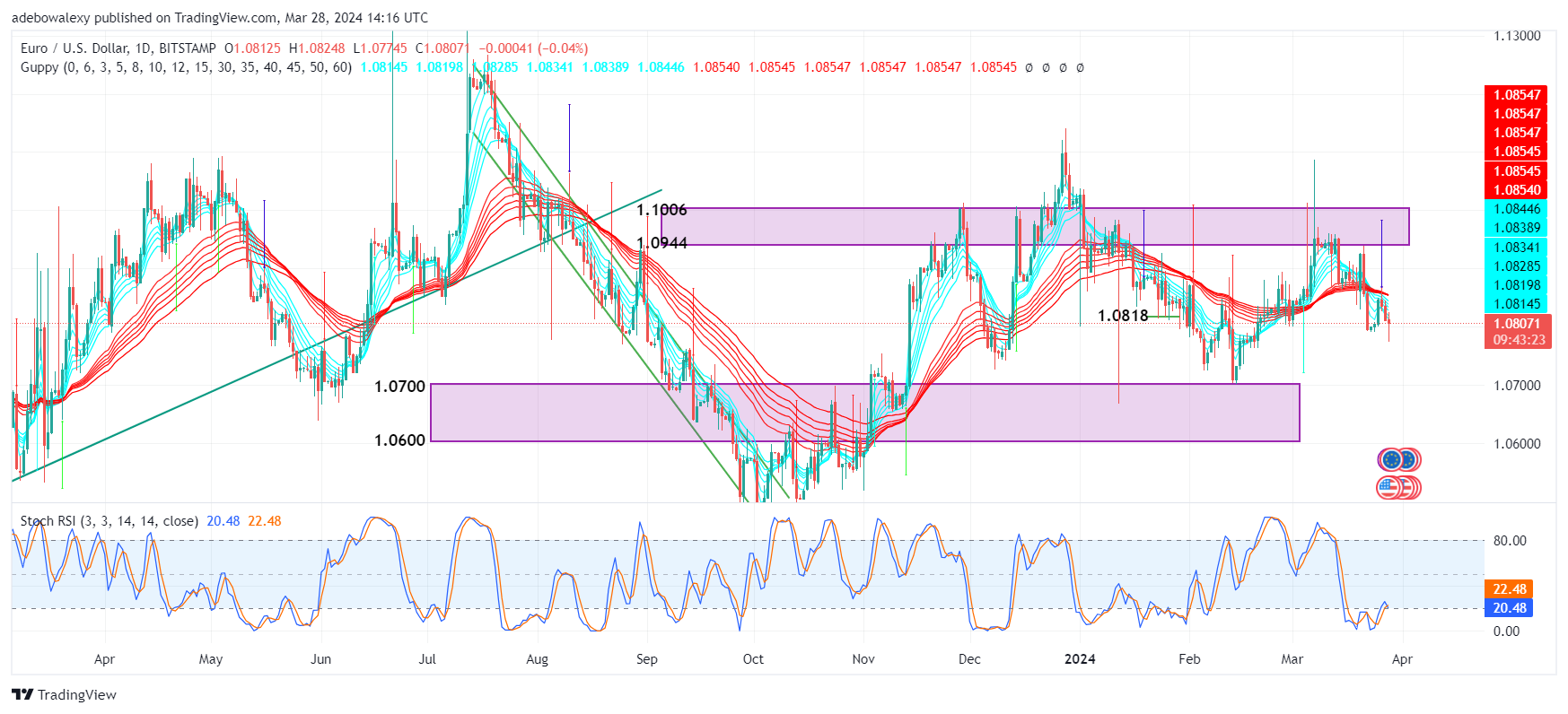Click the 1.07000 price axis label

point(1517,386)
